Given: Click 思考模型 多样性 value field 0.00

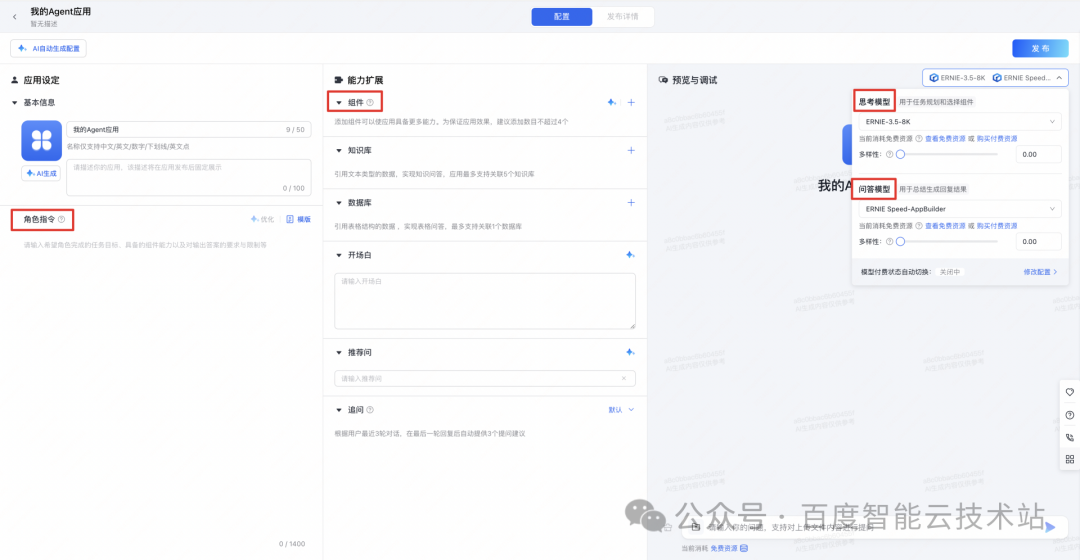Looking at the screenshot, I should point(1038,154).
